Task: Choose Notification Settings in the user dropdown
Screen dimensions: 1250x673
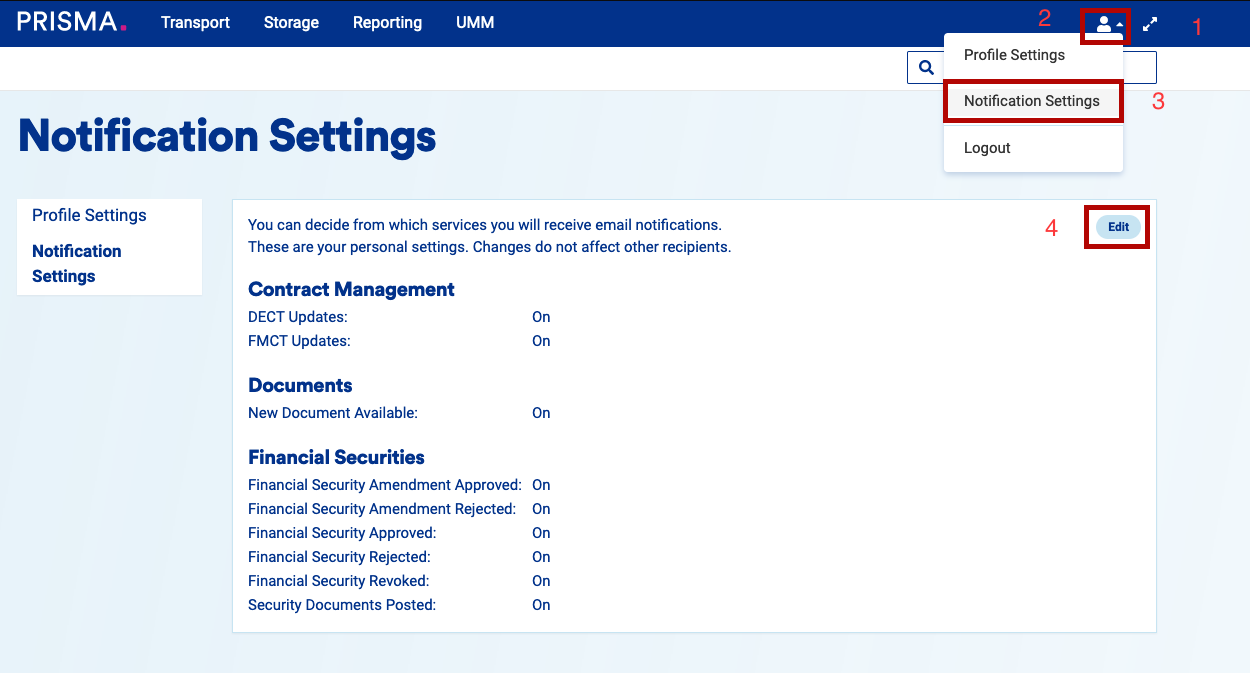Action: coord(1031,101)
